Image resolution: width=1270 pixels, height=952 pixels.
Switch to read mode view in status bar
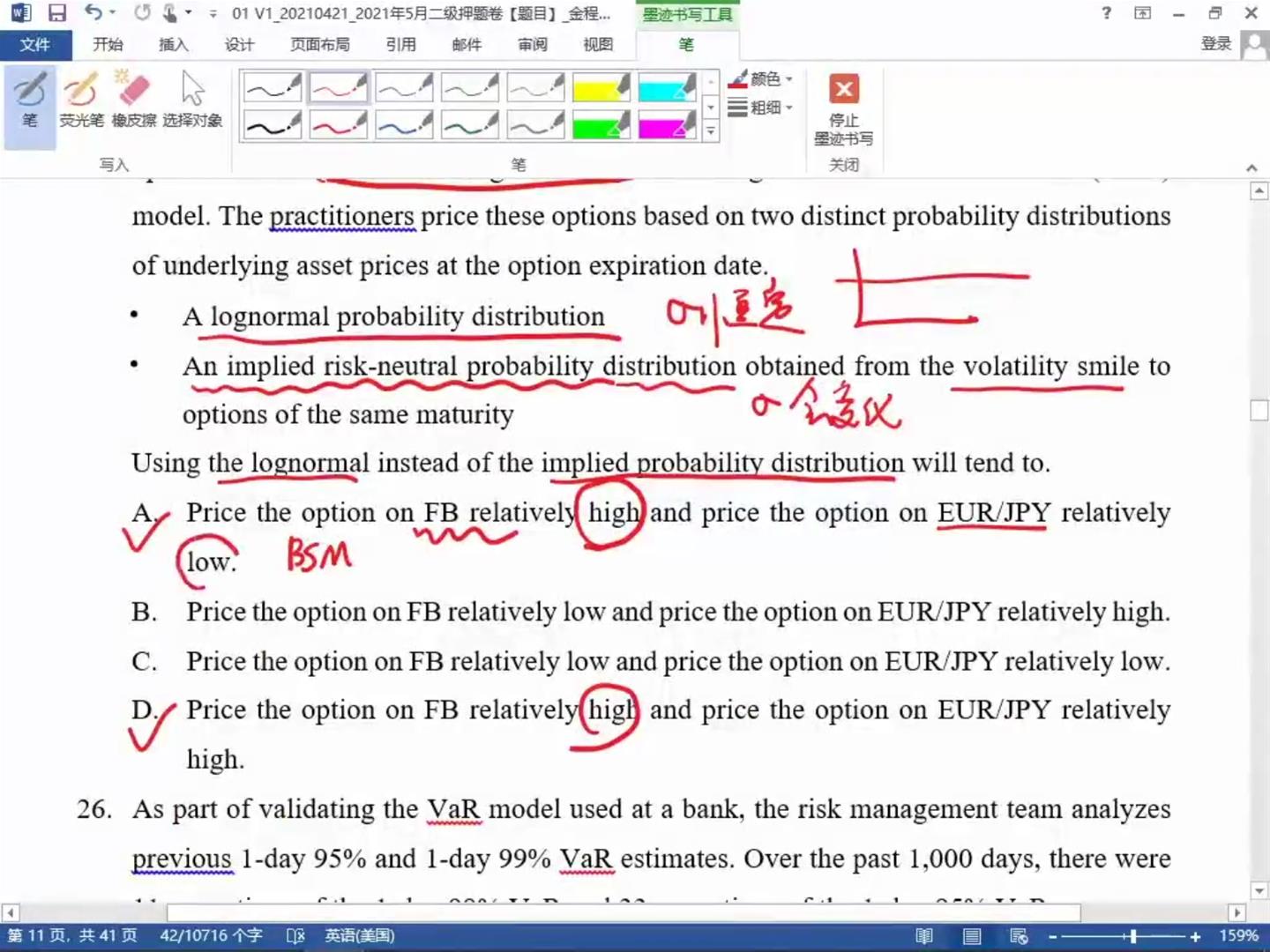tap(924, 936)
